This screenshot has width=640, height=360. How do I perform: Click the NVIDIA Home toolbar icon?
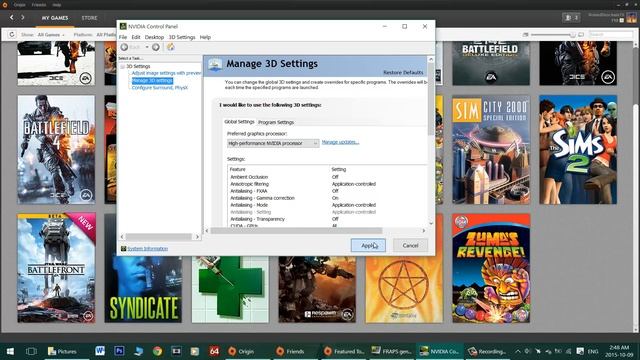pos(171,47)
